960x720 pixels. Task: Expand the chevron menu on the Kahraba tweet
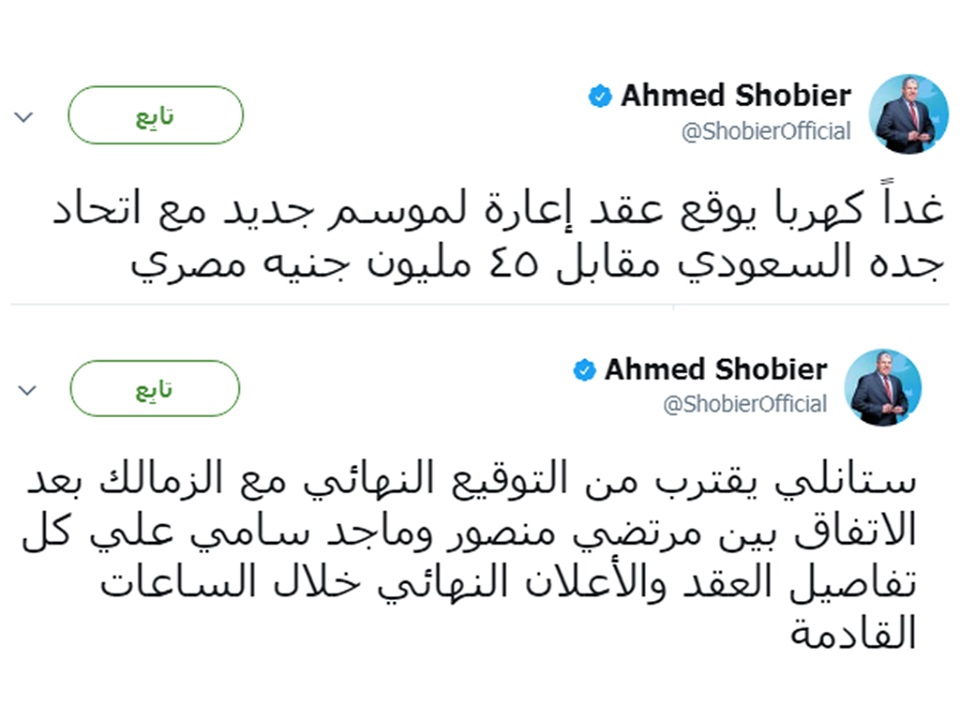click(x=24, y=117)
